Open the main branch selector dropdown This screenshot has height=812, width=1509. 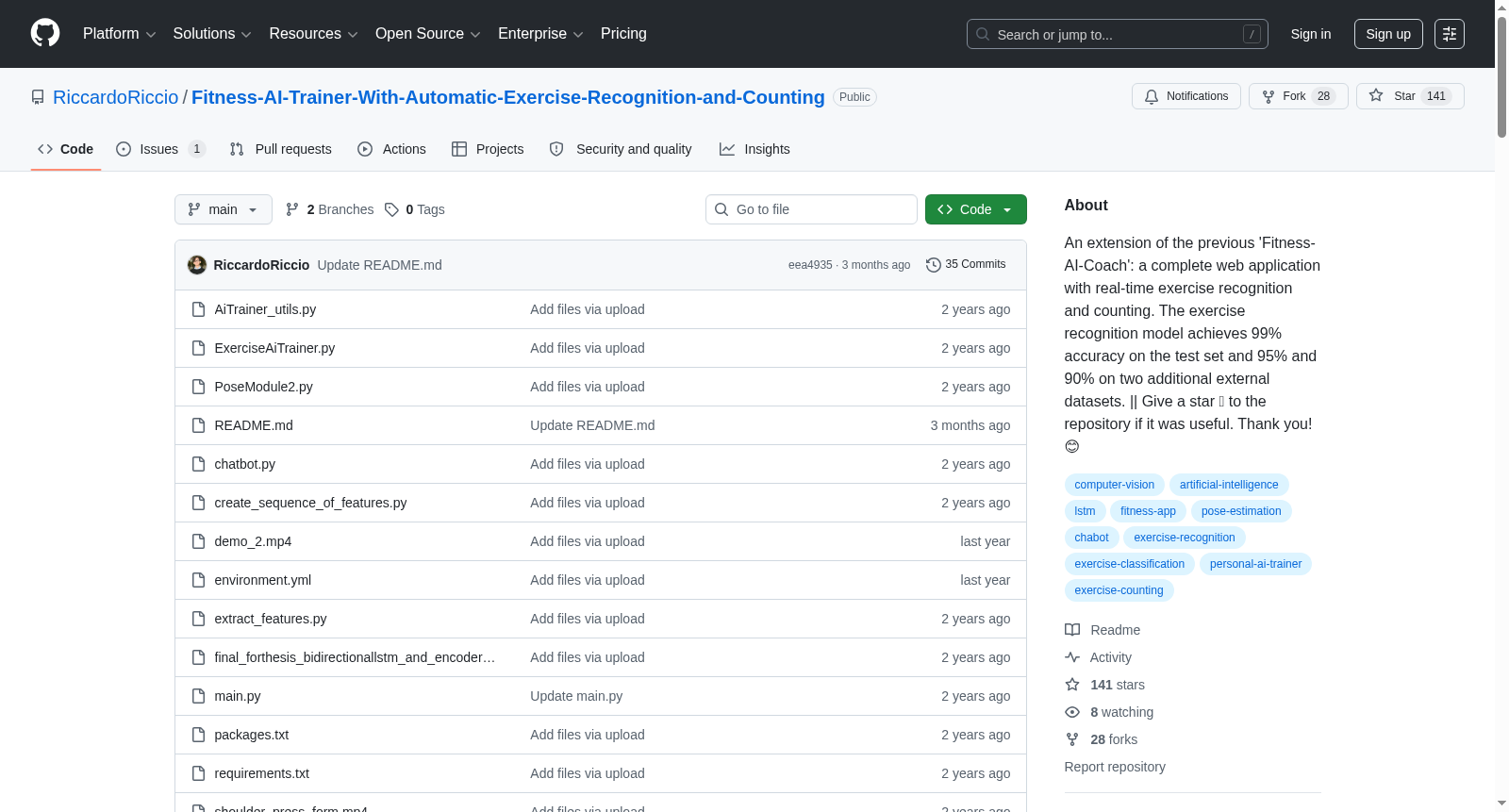pos(224,209)
